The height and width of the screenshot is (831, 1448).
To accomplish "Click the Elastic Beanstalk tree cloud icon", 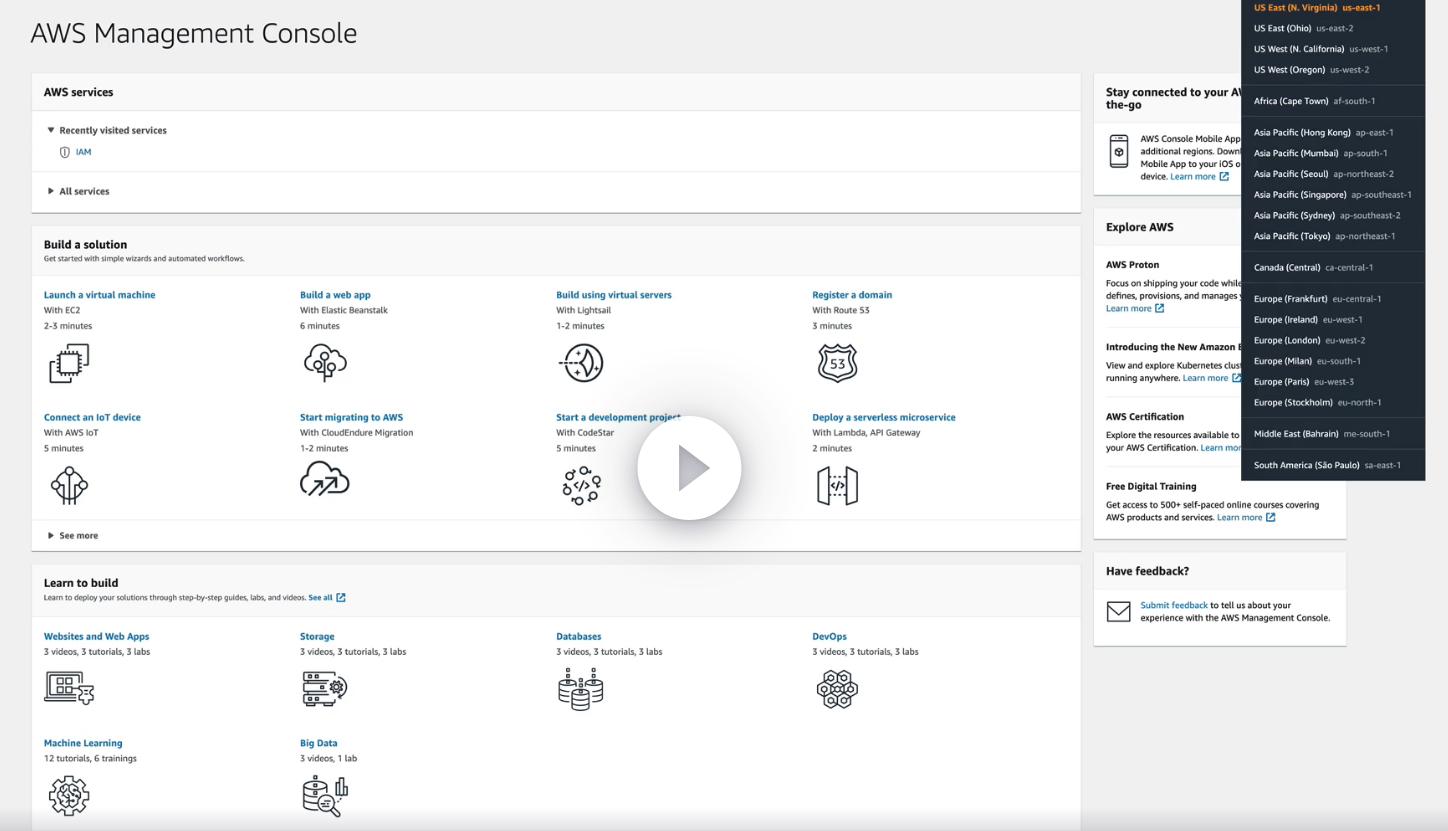I will pos(325,363).
